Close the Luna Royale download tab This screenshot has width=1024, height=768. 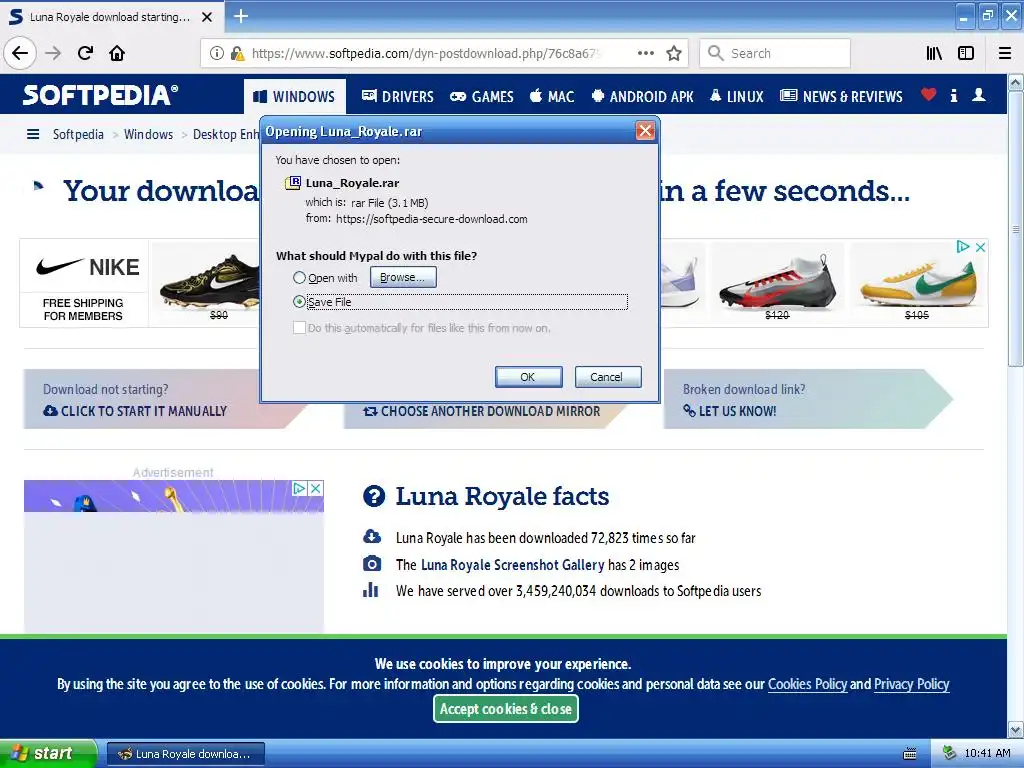pos(207,17)
